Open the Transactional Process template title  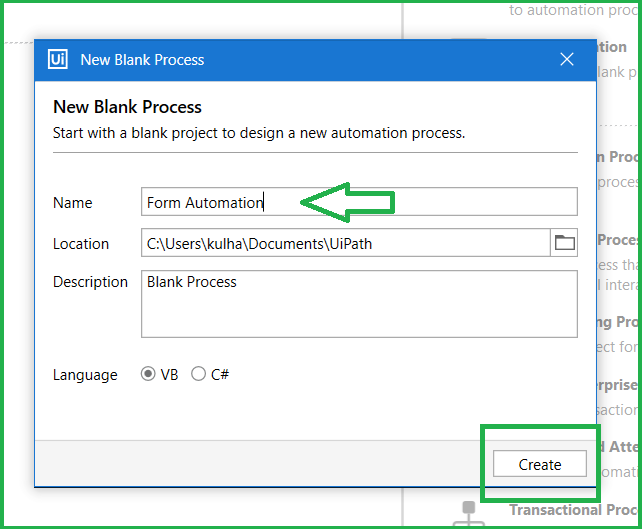click(x=572, y=510)
